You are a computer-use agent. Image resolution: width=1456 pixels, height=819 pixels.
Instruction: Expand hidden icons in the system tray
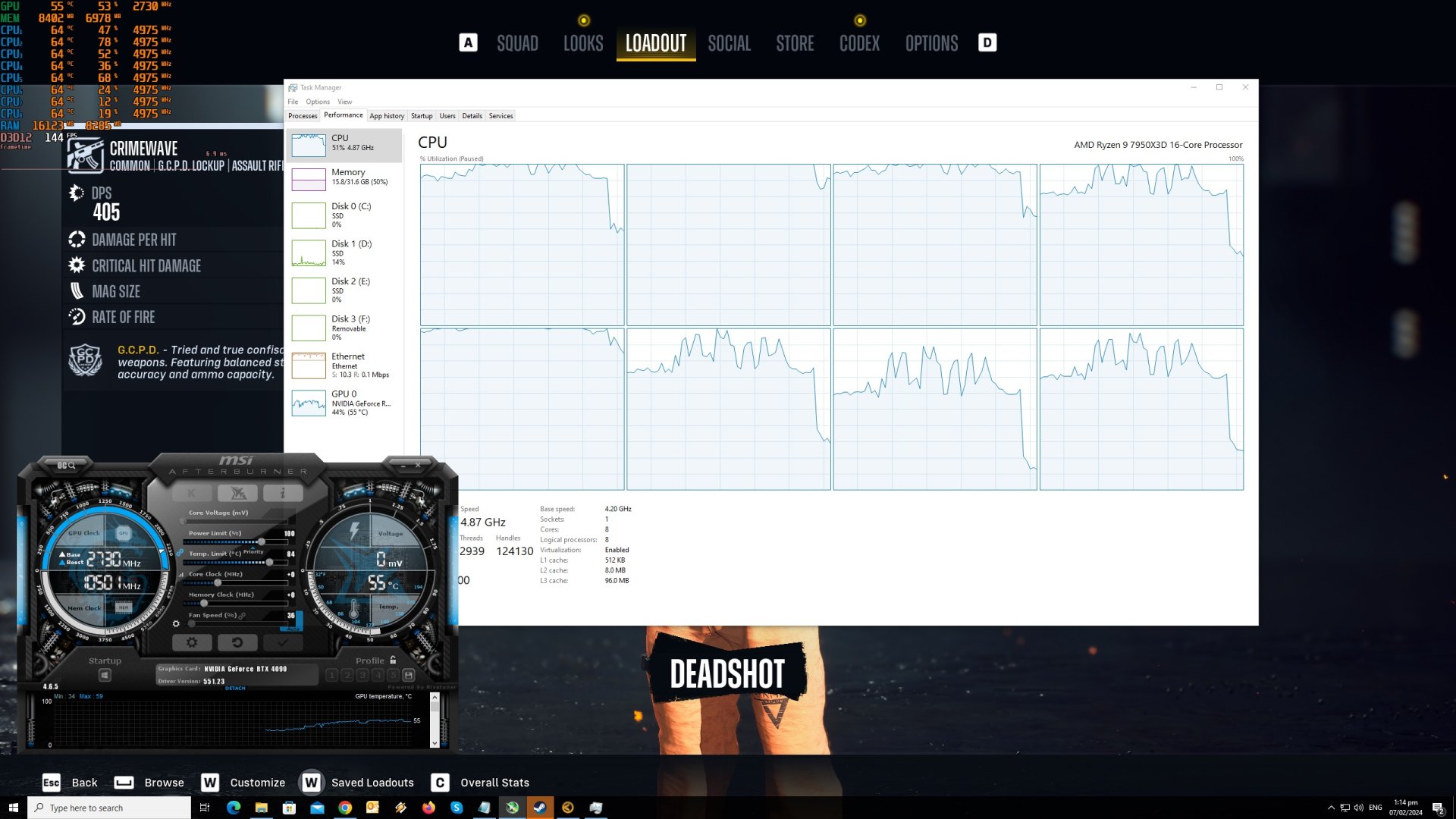click(1332, 808)
